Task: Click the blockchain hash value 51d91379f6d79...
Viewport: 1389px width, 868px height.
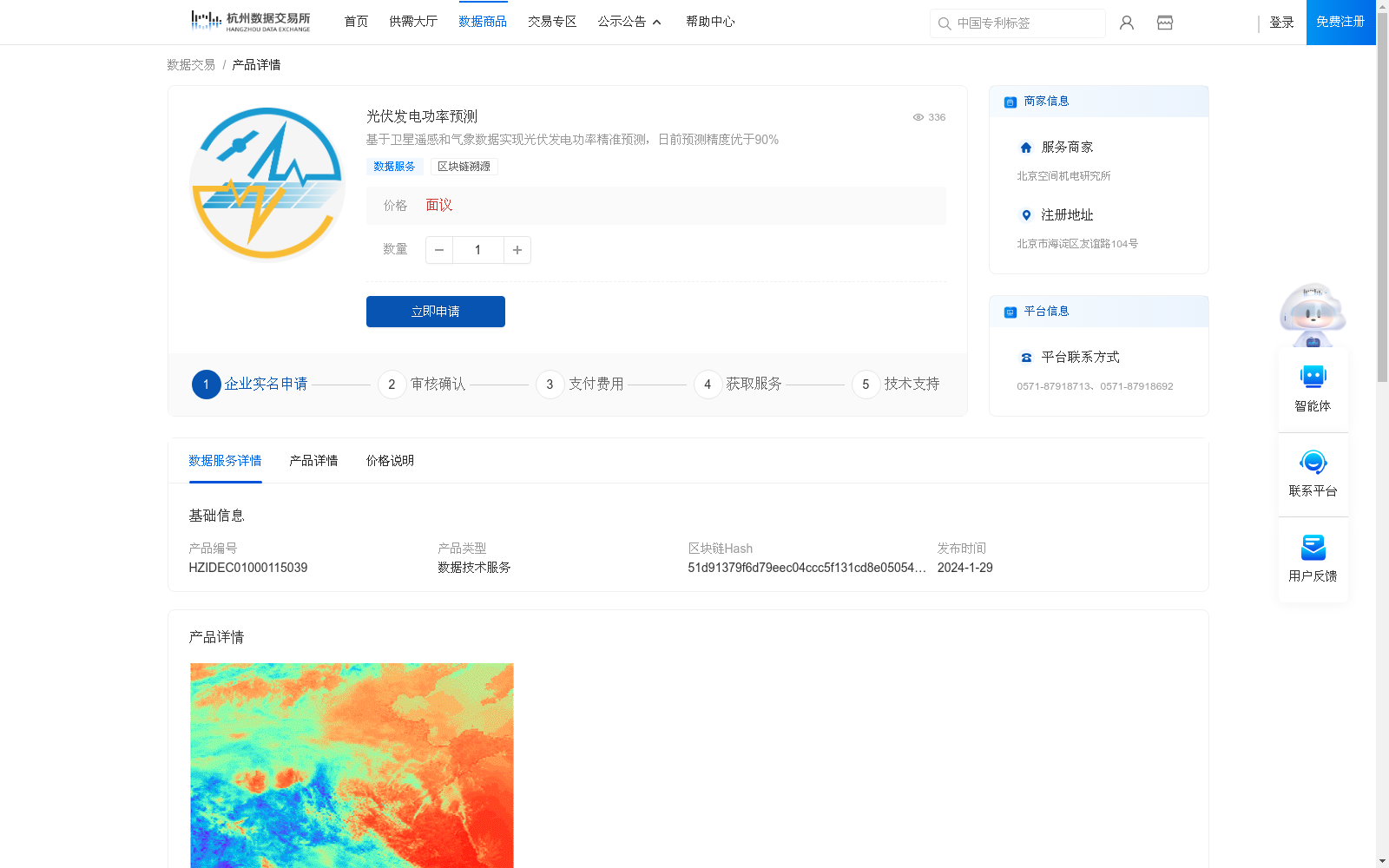Action: coord(807,568)
